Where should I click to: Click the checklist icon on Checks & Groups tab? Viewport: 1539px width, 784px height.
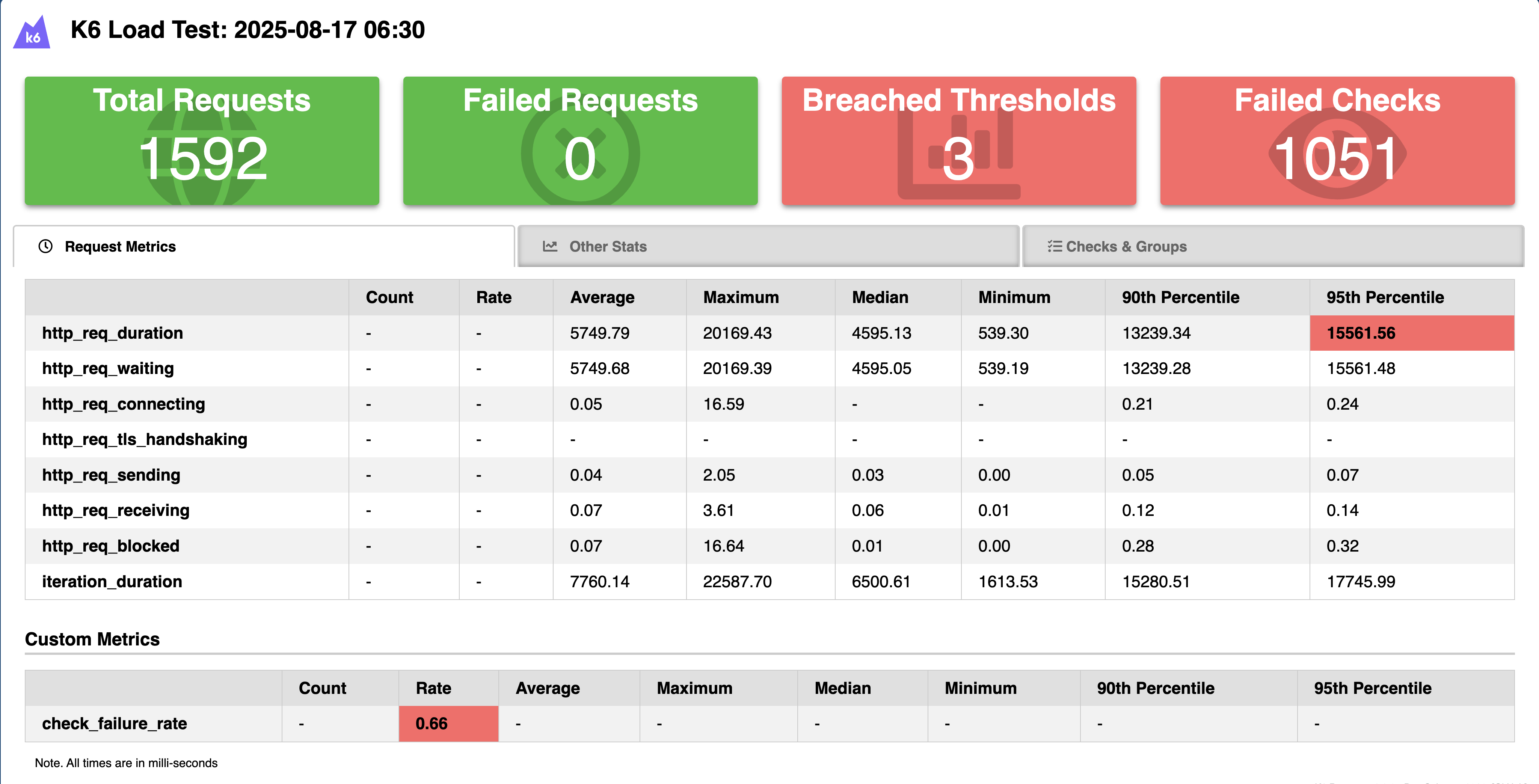(1055, 246)
